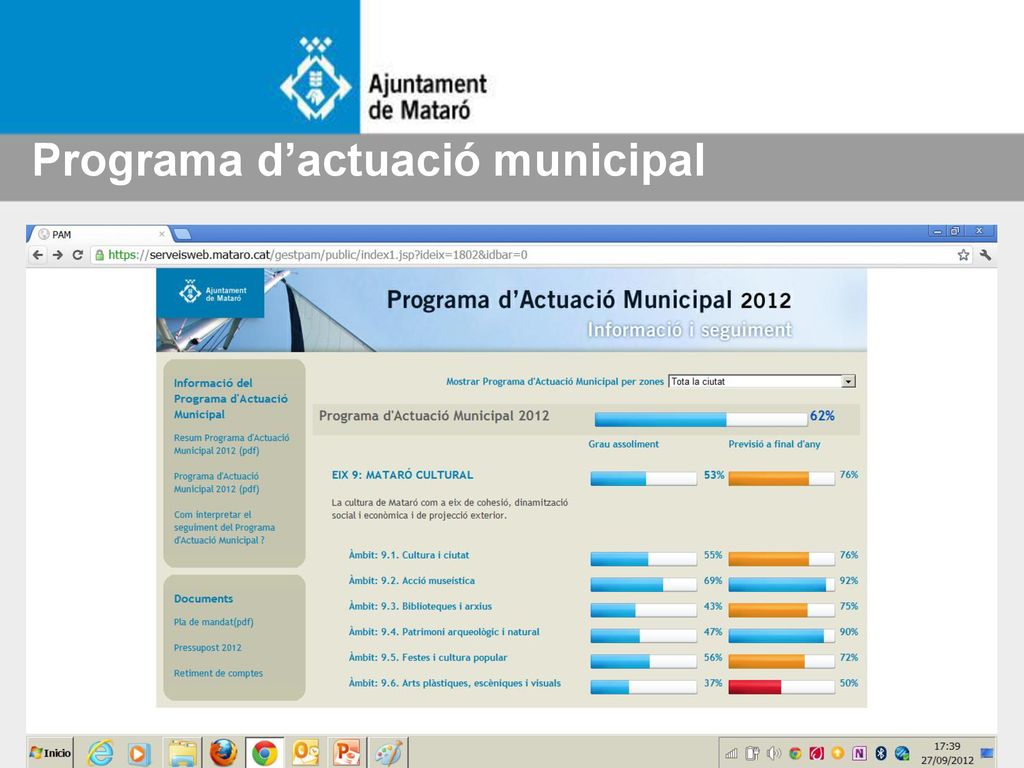Switch to PowerPoint in the taskbar

click(x=346, y=753)
